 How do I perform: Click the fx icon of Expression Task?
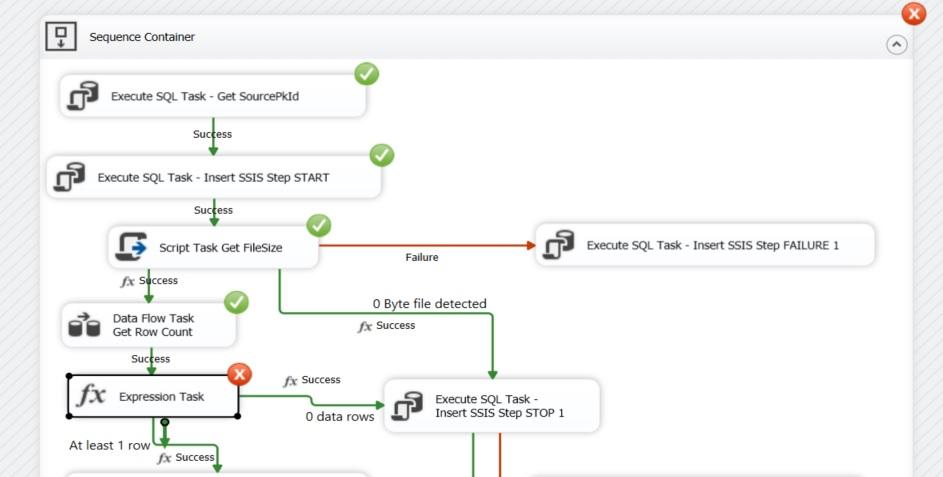click(91, 396)
